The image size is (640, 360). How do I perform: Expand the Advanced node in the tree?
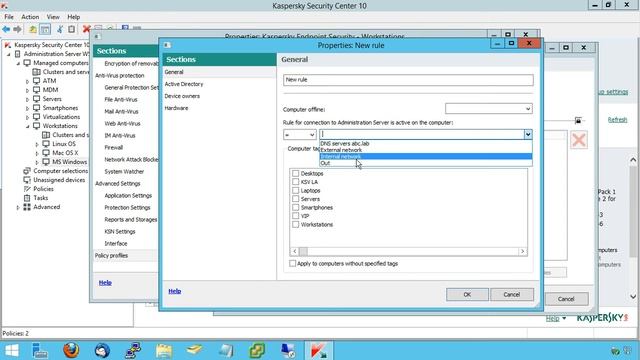tap(18, 207)
